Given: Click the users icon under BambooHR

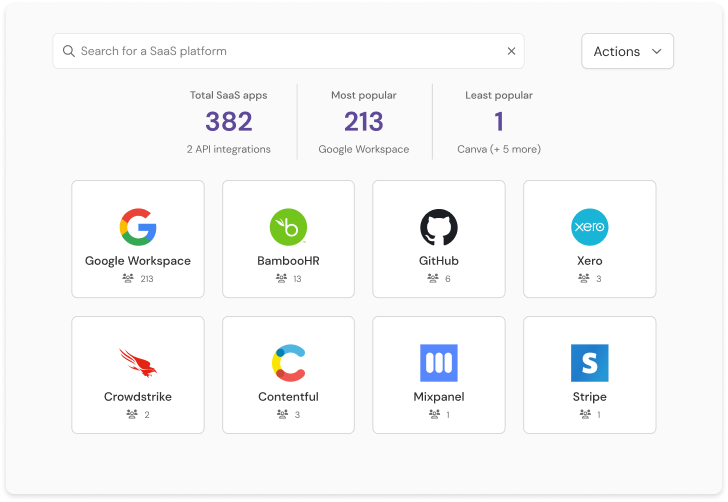Looking at the screenshot, I should (x=281, y=278).
